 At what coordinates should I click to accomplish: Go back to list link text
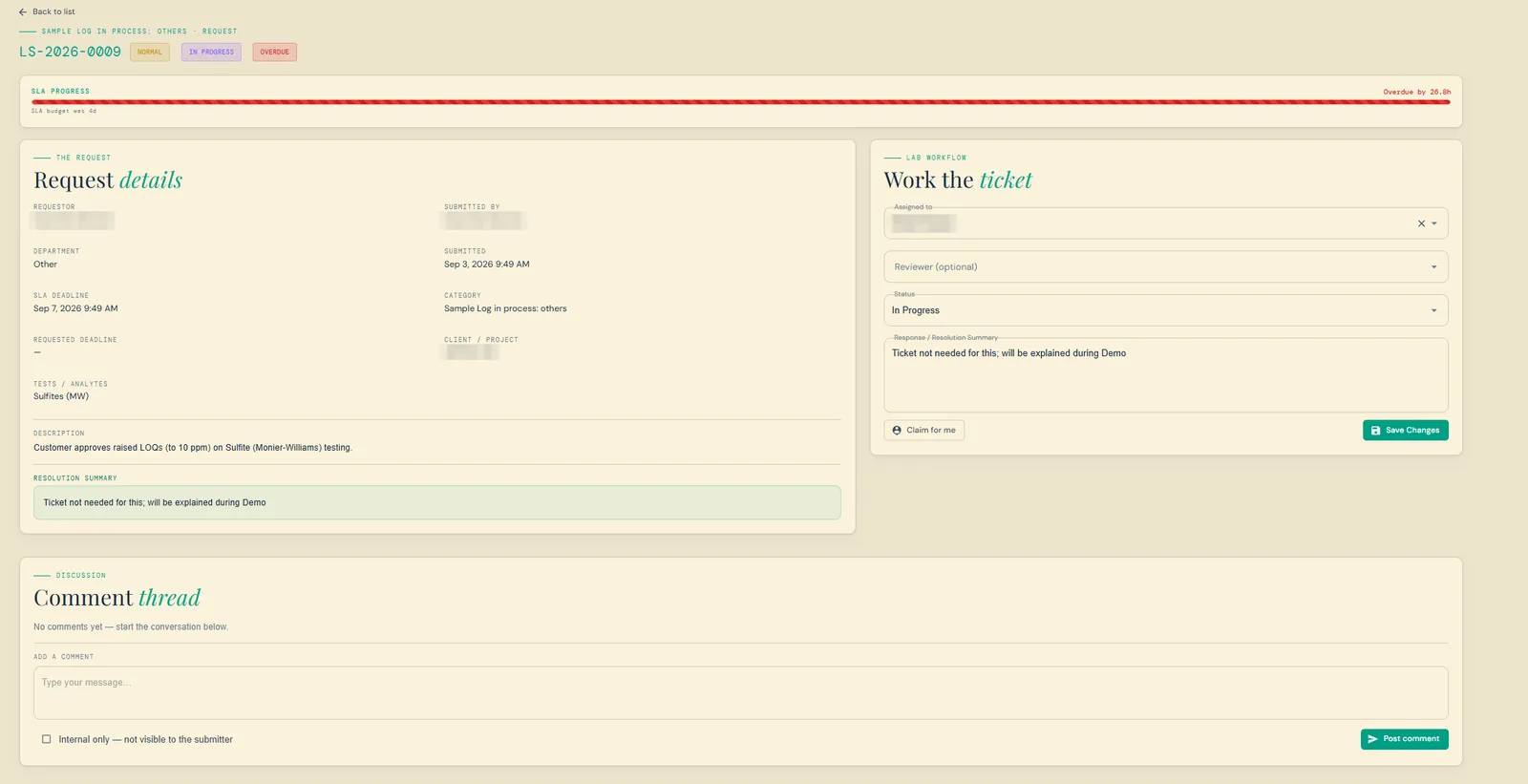53,12
